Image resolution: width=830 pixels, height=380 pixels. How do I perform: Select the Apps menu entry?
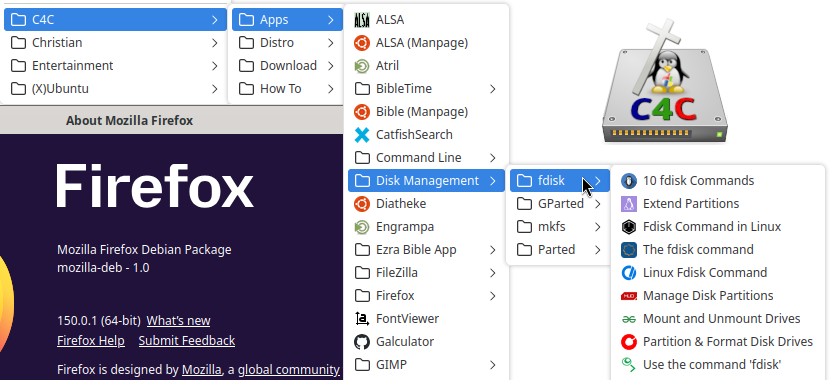287,20
